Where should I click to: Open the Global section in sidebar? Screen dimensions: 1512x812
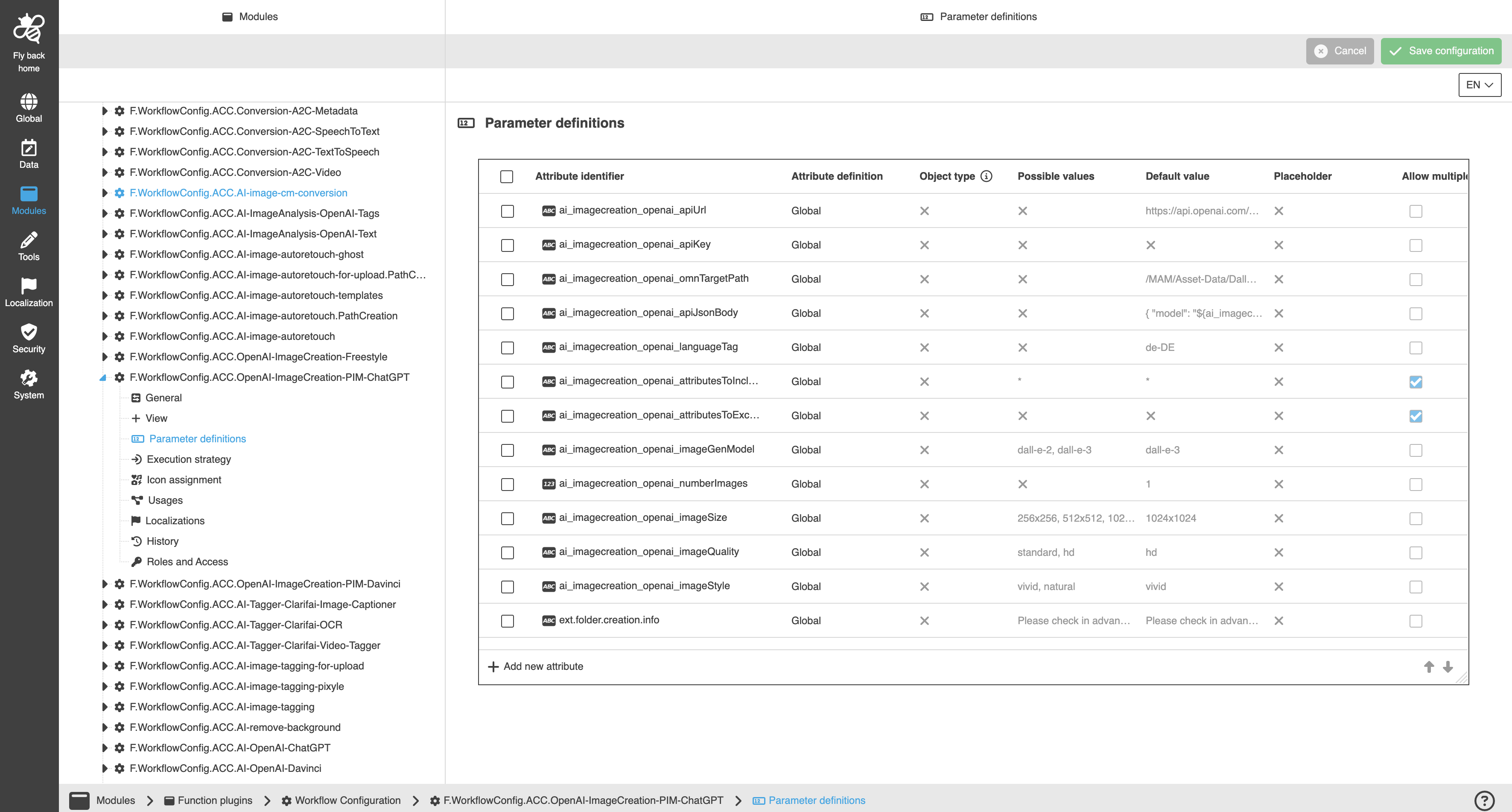29,108
